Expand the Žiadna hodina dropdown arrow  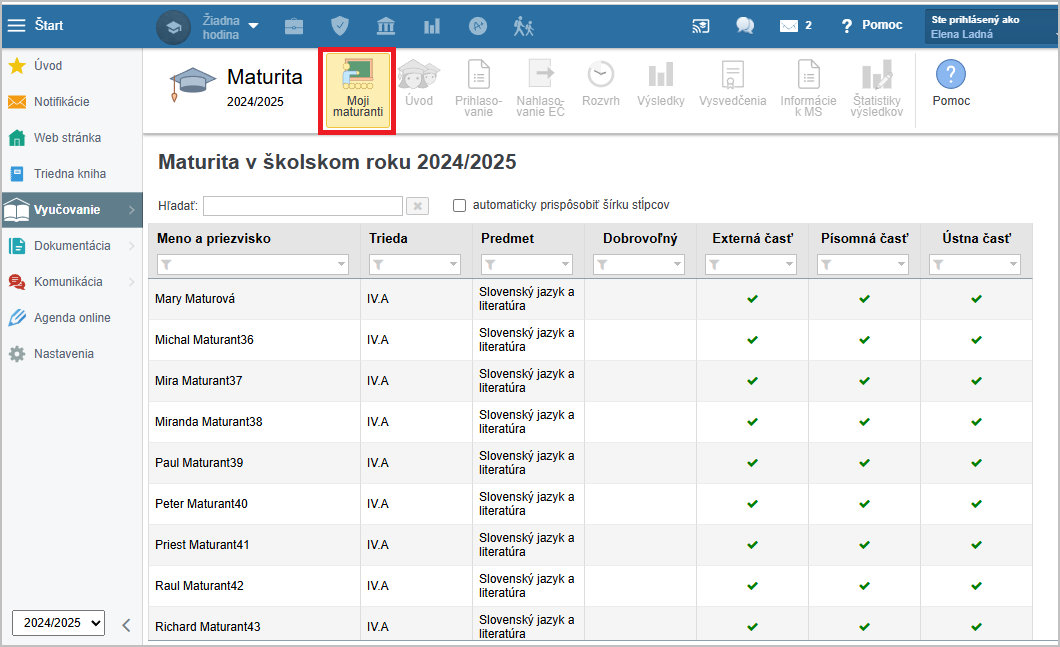[253, 25]
